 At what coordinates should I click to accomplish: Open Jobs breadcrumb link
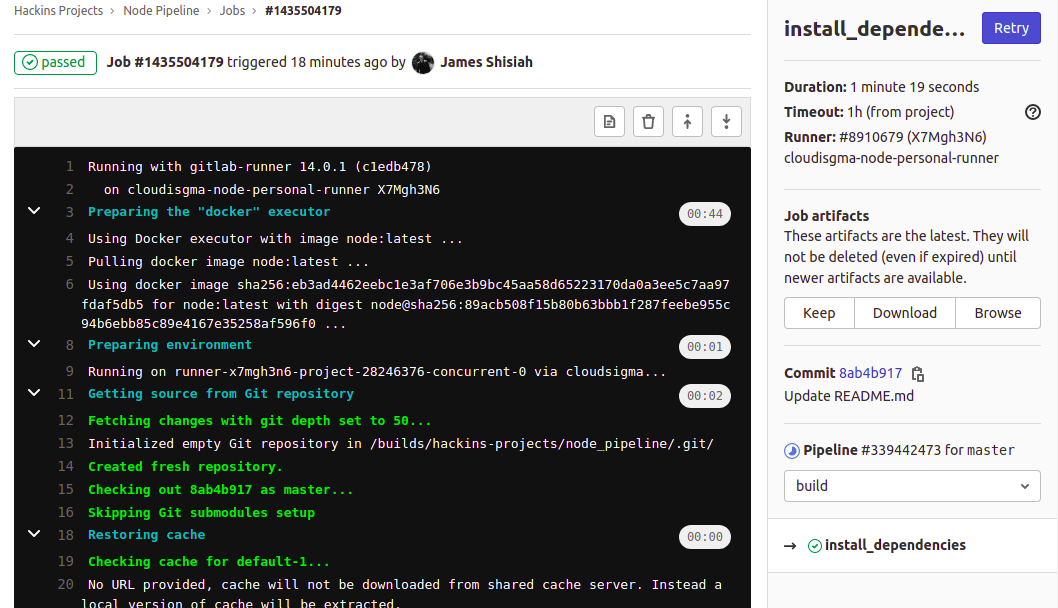[x=232, y=11]
